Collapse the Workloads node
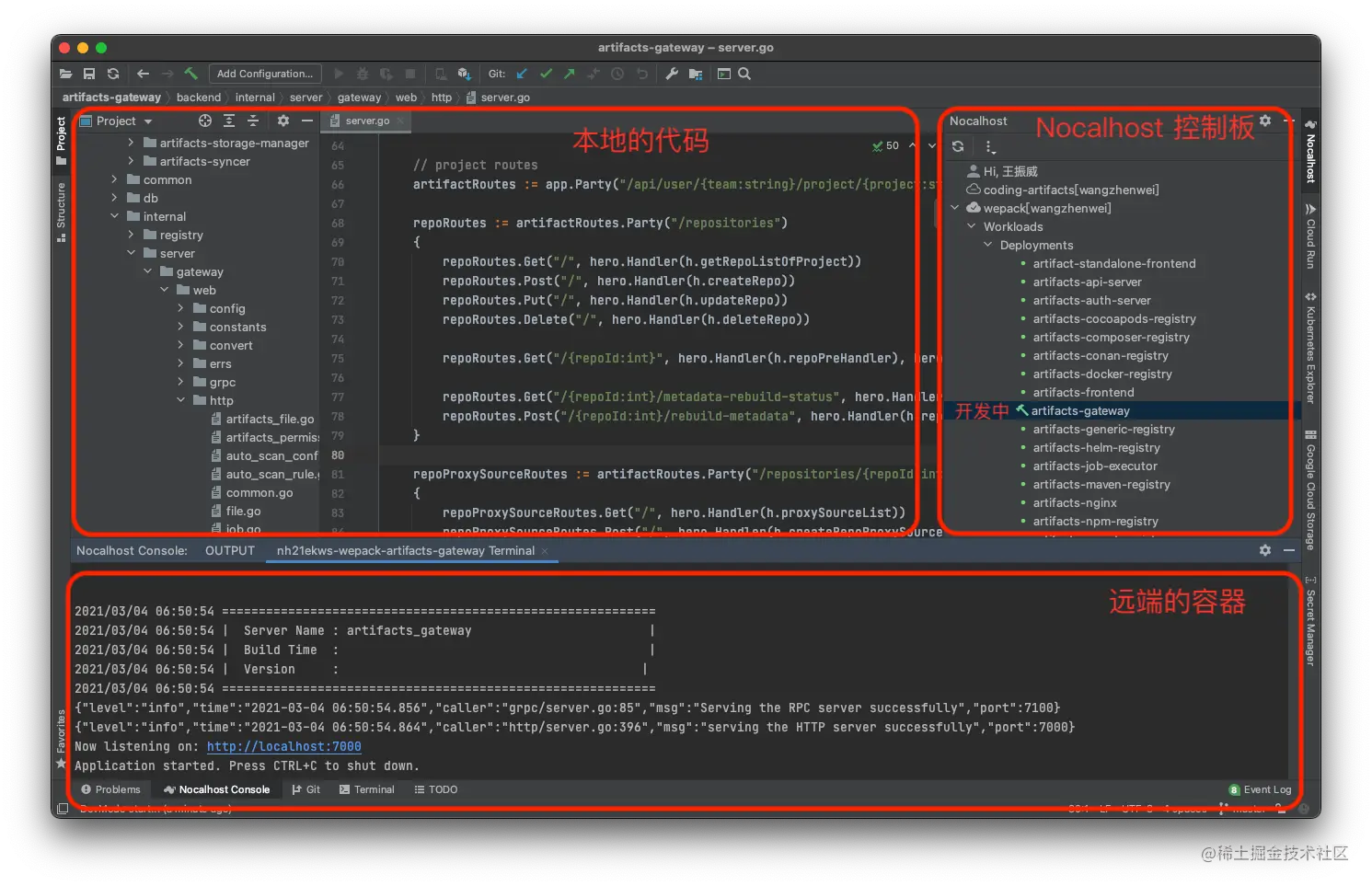 [972, 226]
